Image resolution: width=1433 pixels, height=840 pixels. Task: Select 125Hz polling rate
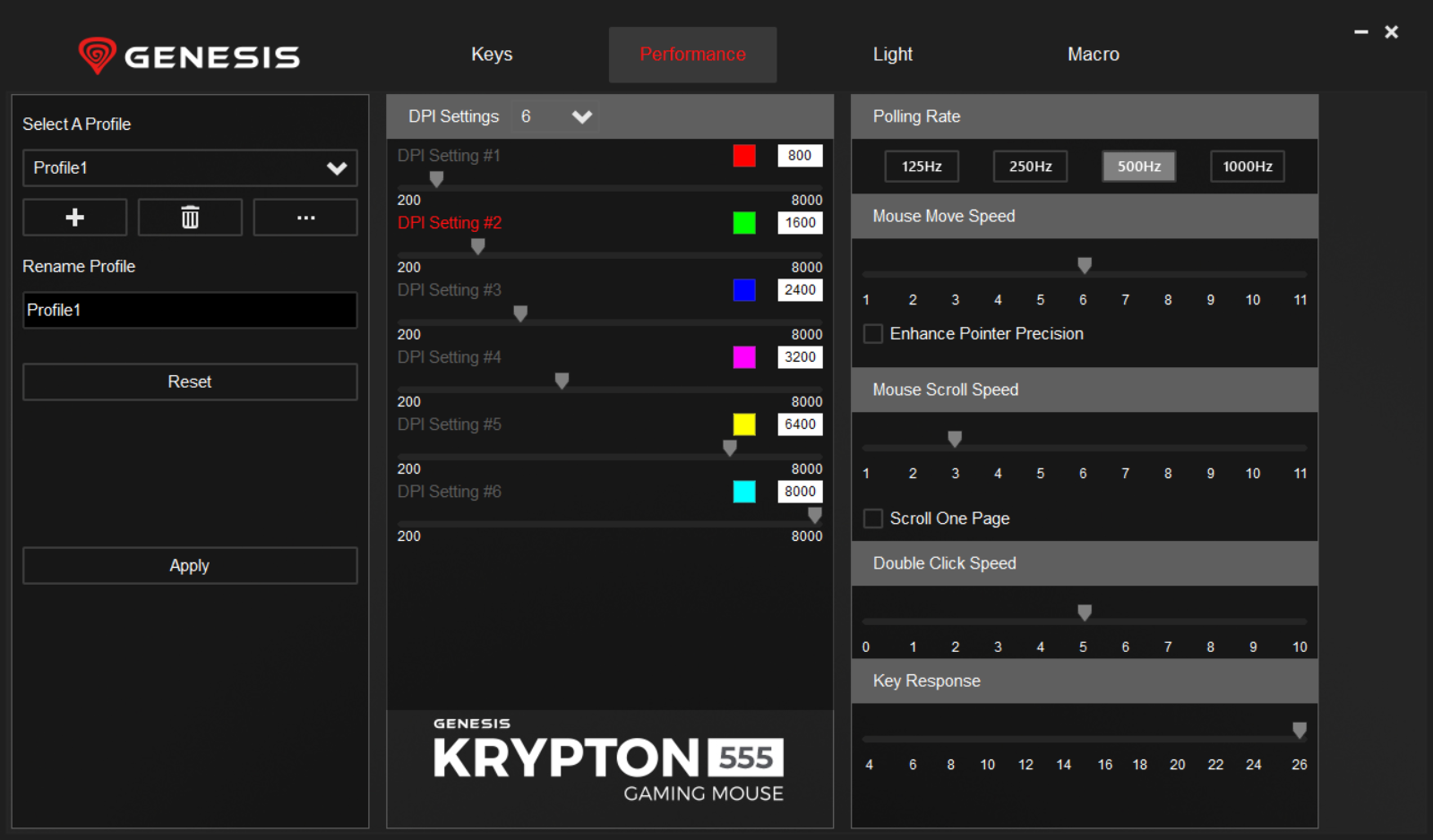[922, 167]
